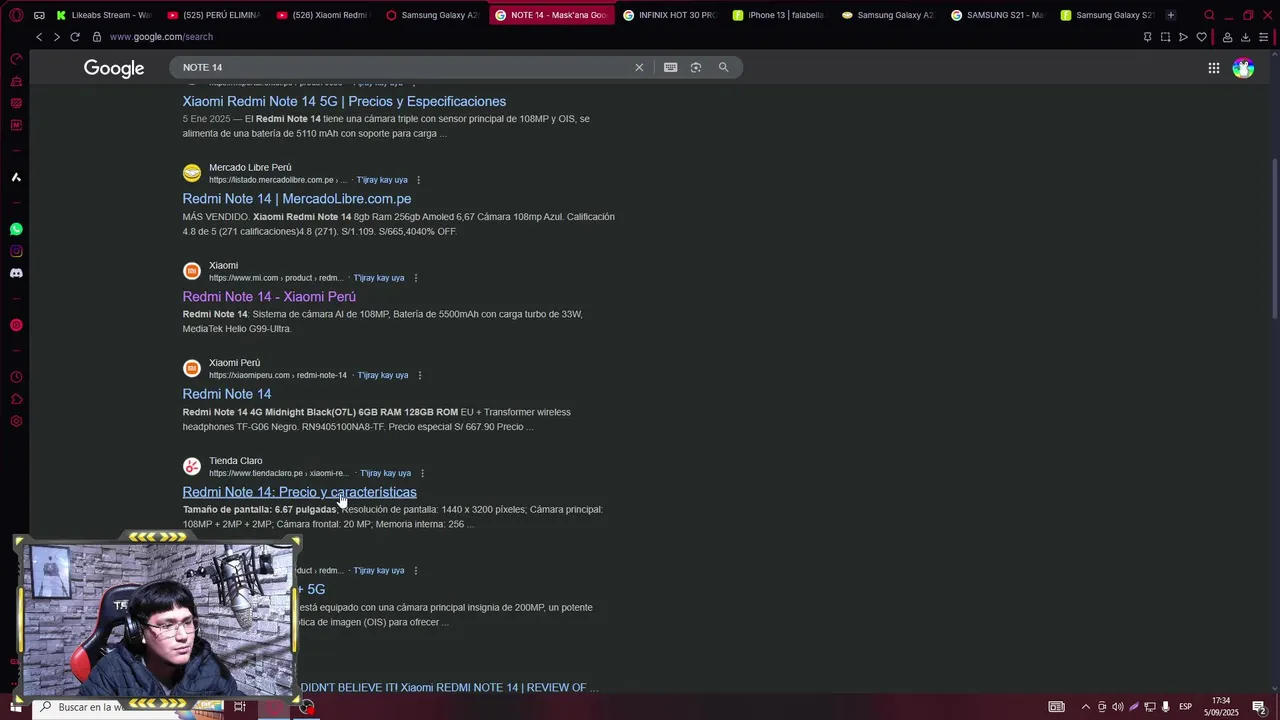Screen dimensions: 1280x720
Task: Open the red player circle sidebar icon
Action: coord(16,325)
